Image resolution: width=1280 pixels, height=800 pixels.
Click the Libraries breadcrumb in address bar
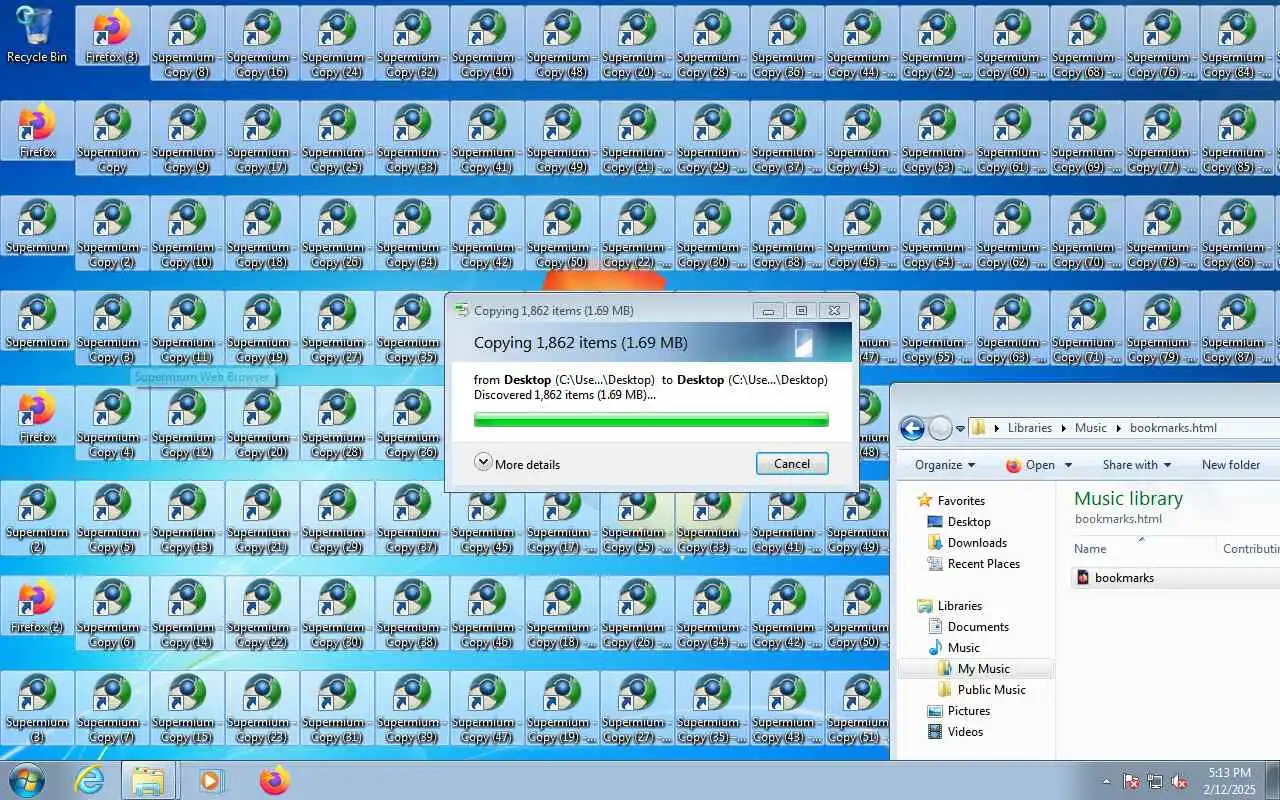tap(1030, 428)
